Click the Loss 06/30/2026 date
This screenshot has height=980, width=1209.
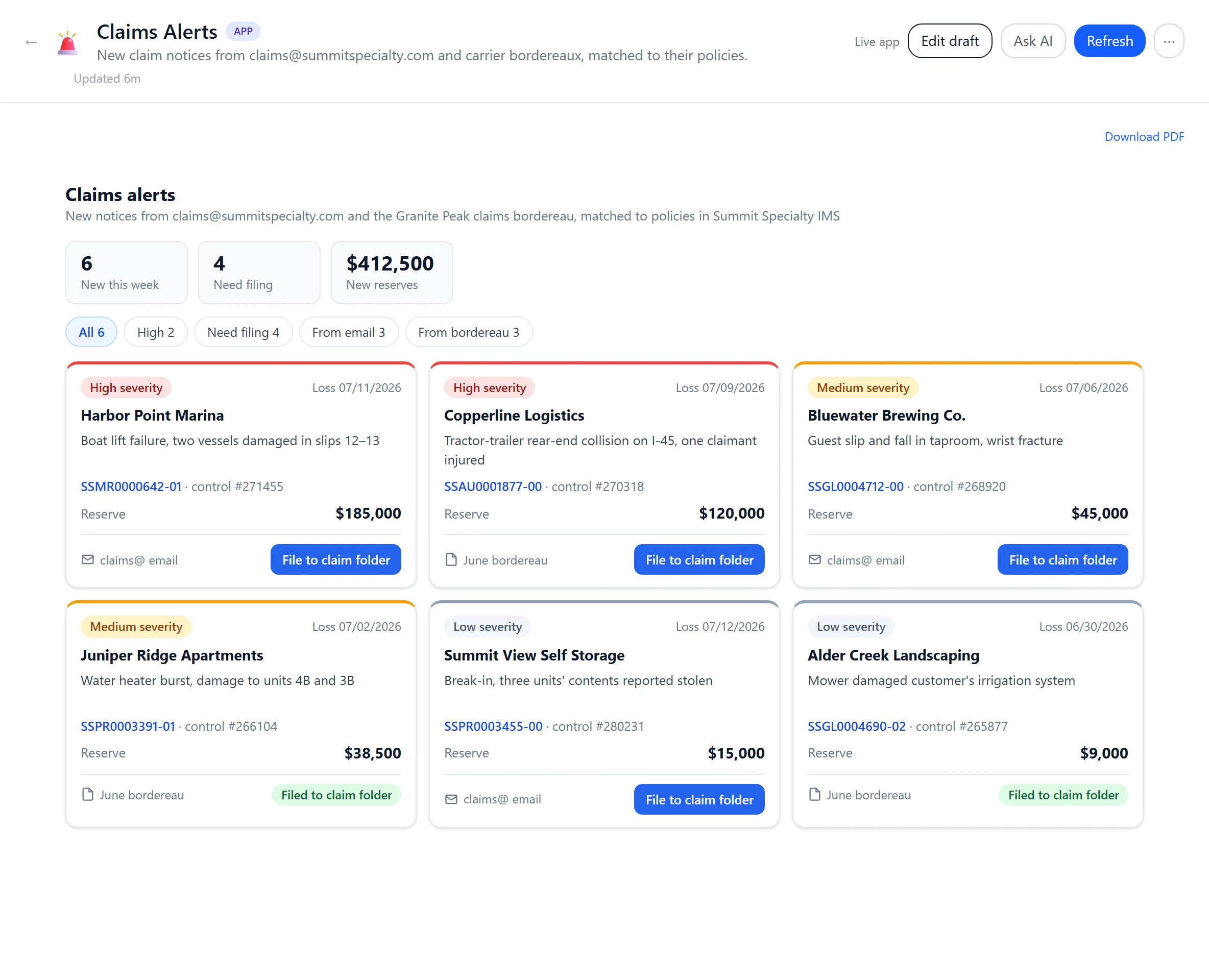tap(1083, 626)
